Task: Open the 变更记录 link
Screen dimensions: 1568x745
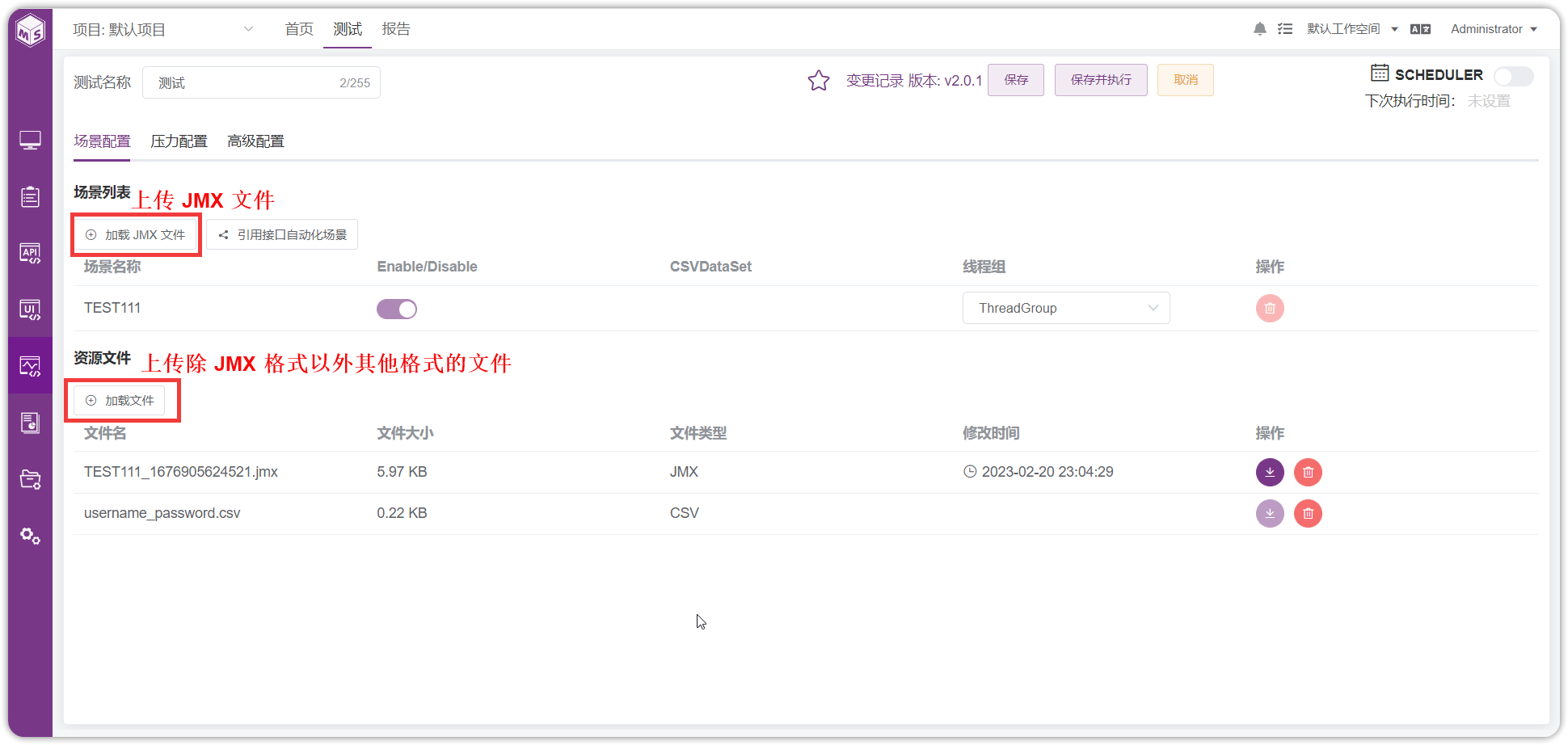Action: coord(875,81)
